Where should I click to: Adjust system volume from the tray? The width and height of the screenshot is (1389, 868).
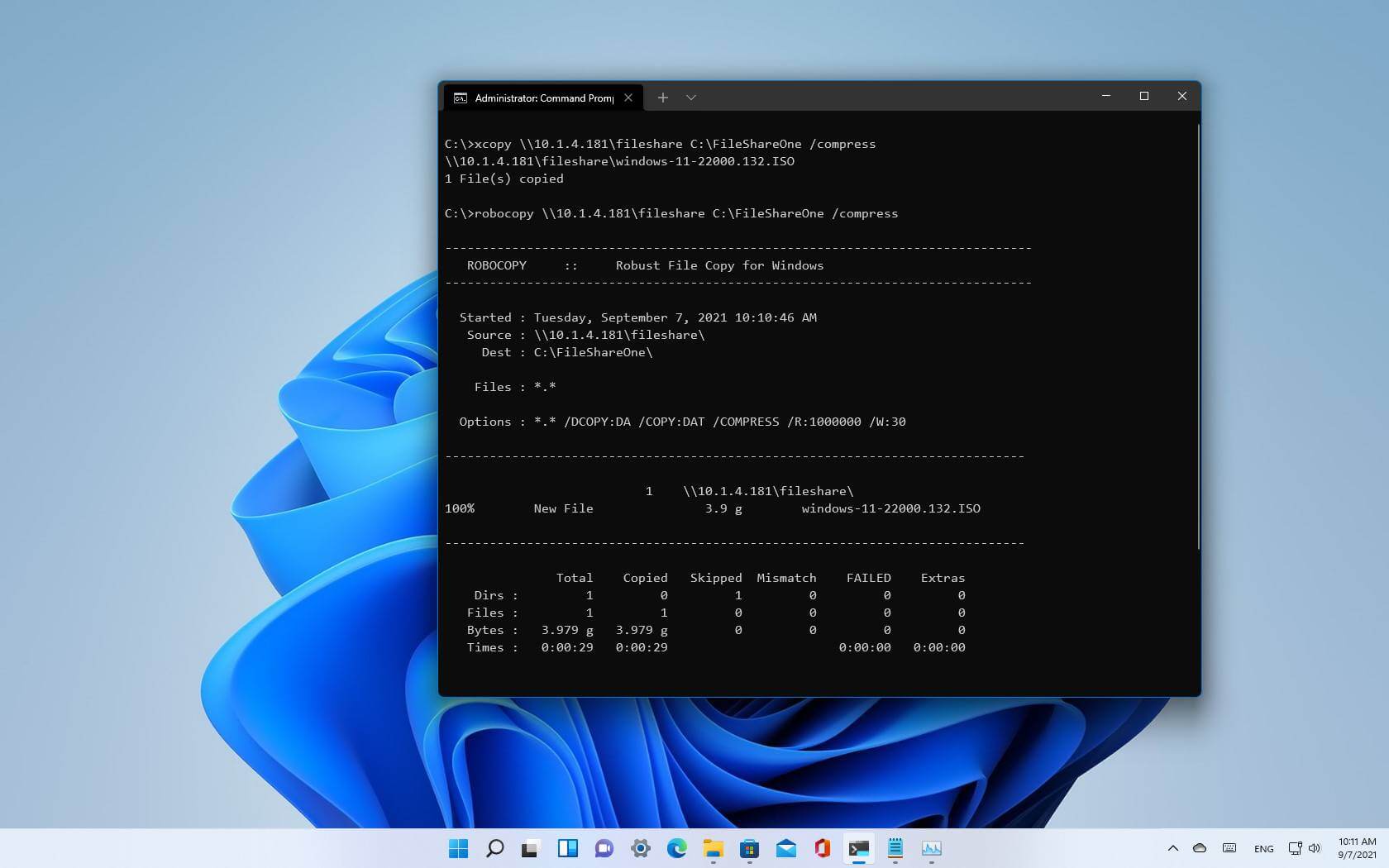pyautogui.click(x=1315, y=848)
